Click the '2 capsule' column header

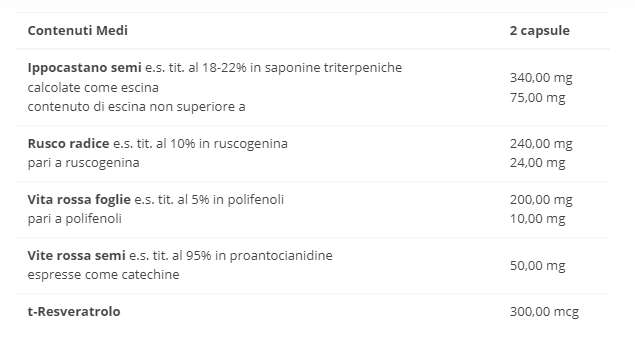539,31
